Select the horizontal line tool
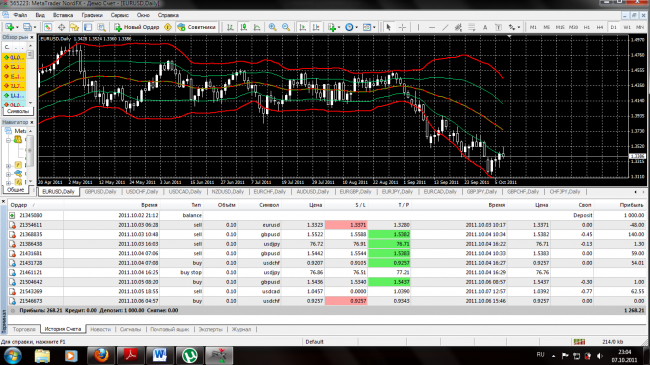The height and width of the screenshot is (365, 650). (432, 27)
